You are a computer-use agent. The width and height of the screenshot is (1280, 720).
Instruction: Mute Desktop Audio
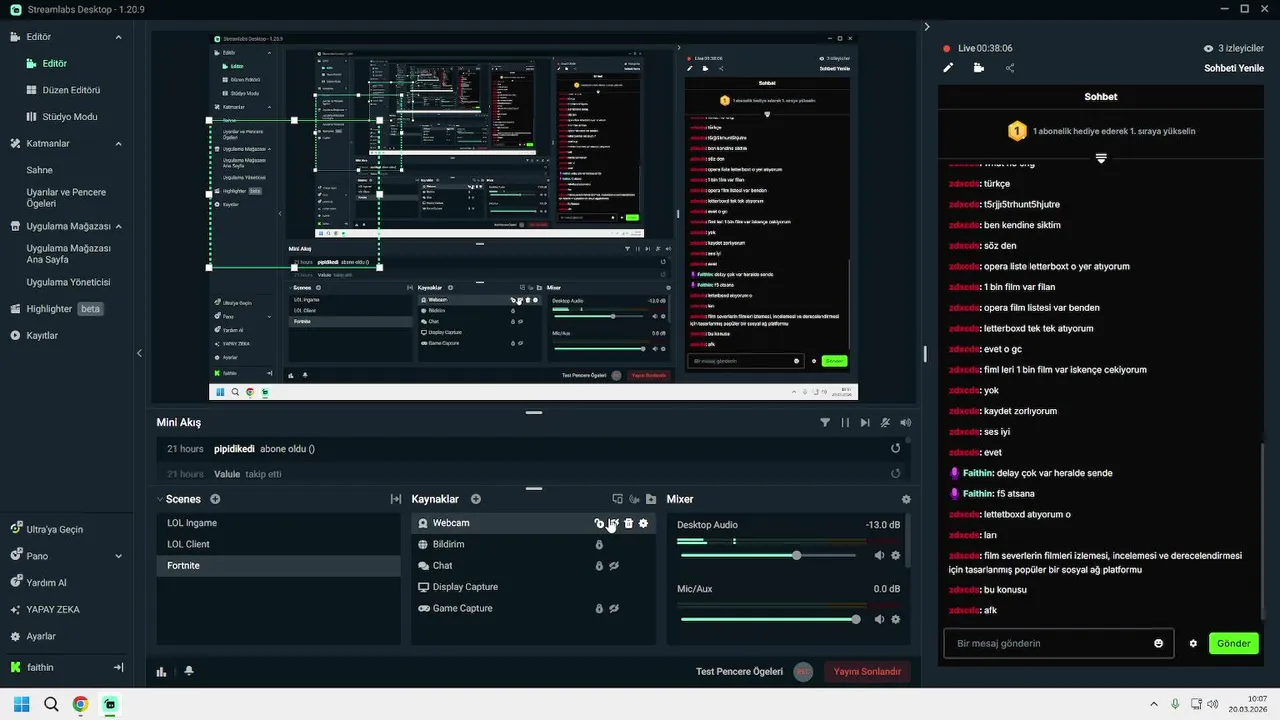(x=879, y=555)
